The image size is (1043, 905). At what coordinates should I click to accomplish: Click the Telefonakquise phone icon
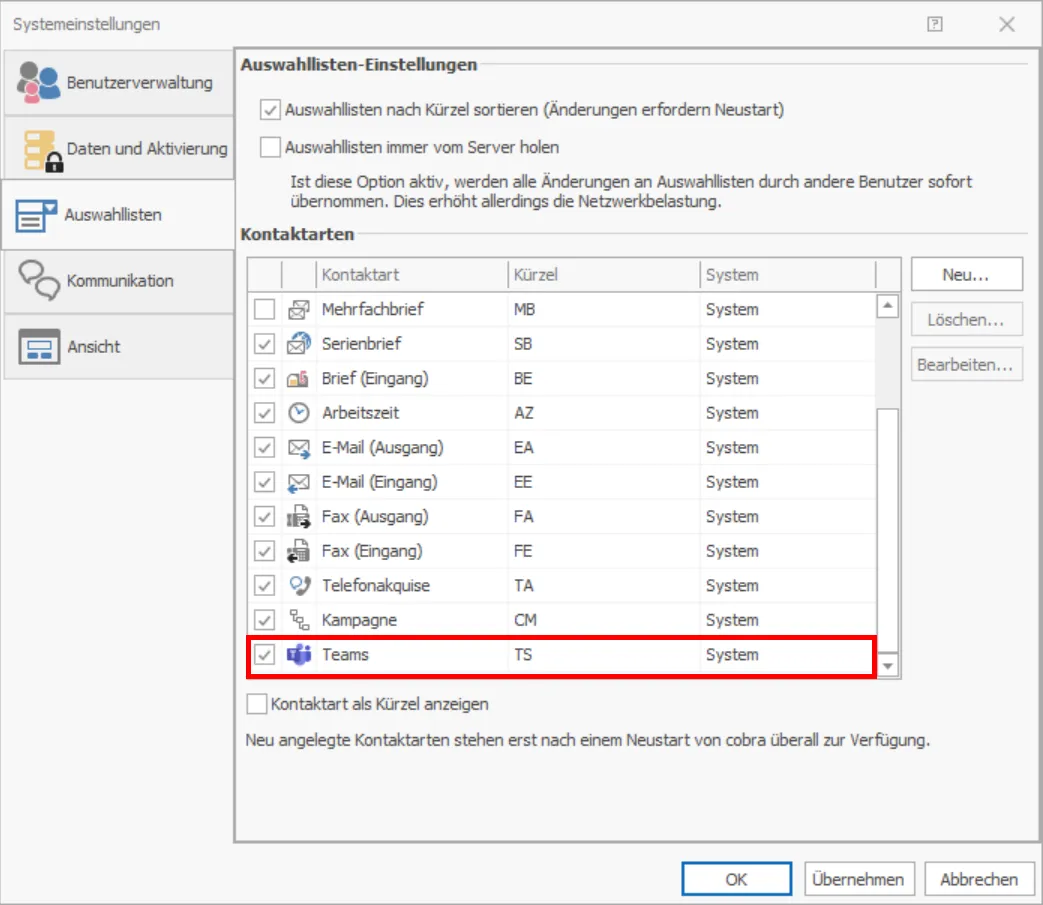click(300, 586)
